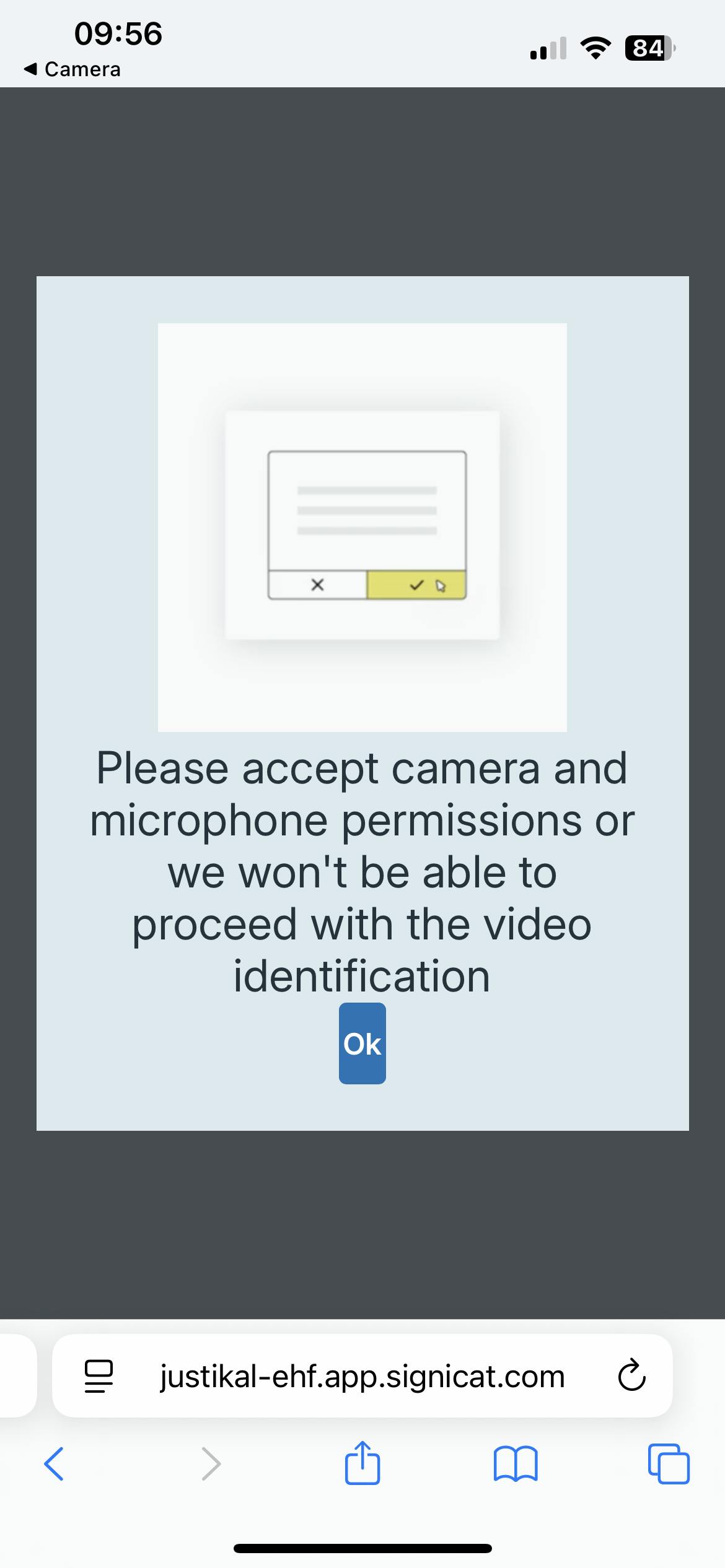This screenshot has height=1568, width=725.
Task: Return to Camera app via back link
Action: click(72, 69)
